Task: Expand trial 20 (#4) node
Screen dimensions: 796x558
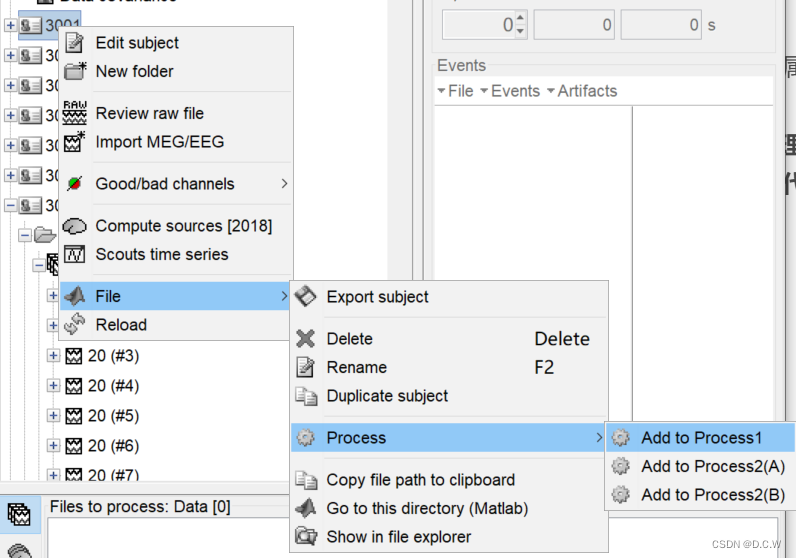Action: click(53, 385)
